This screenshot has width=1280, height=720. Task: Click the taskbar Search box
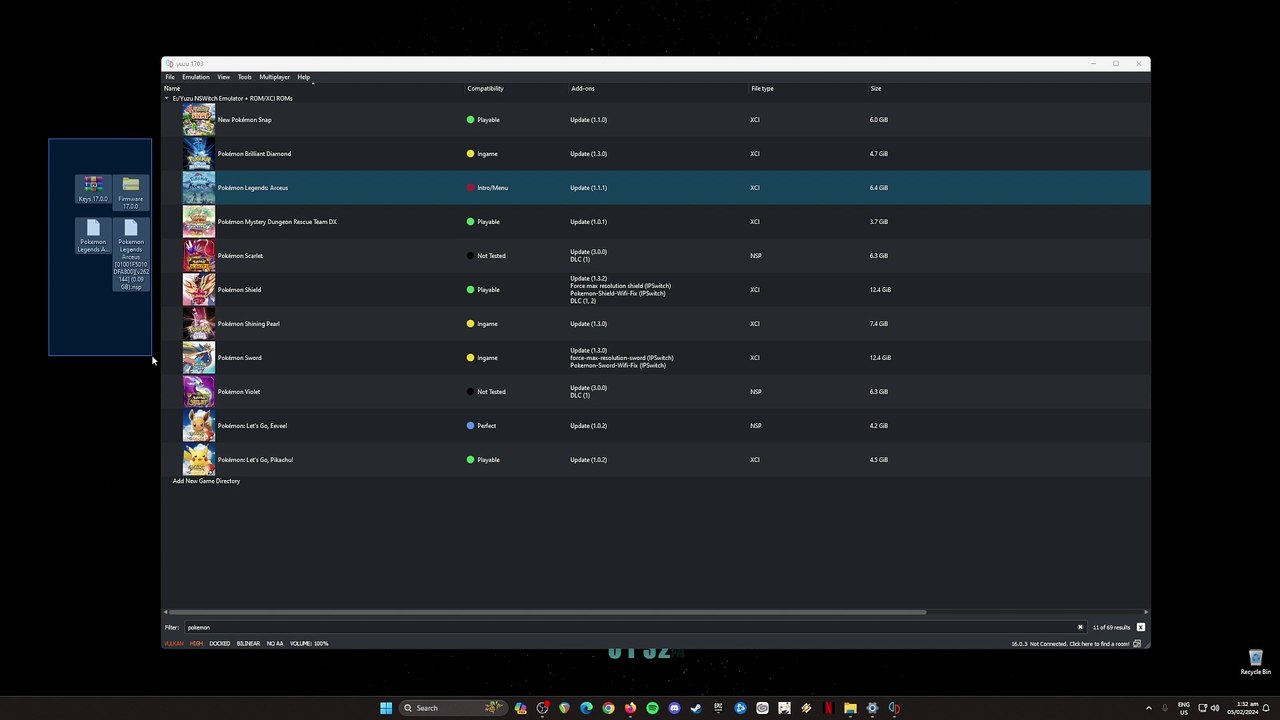[453, 708]
